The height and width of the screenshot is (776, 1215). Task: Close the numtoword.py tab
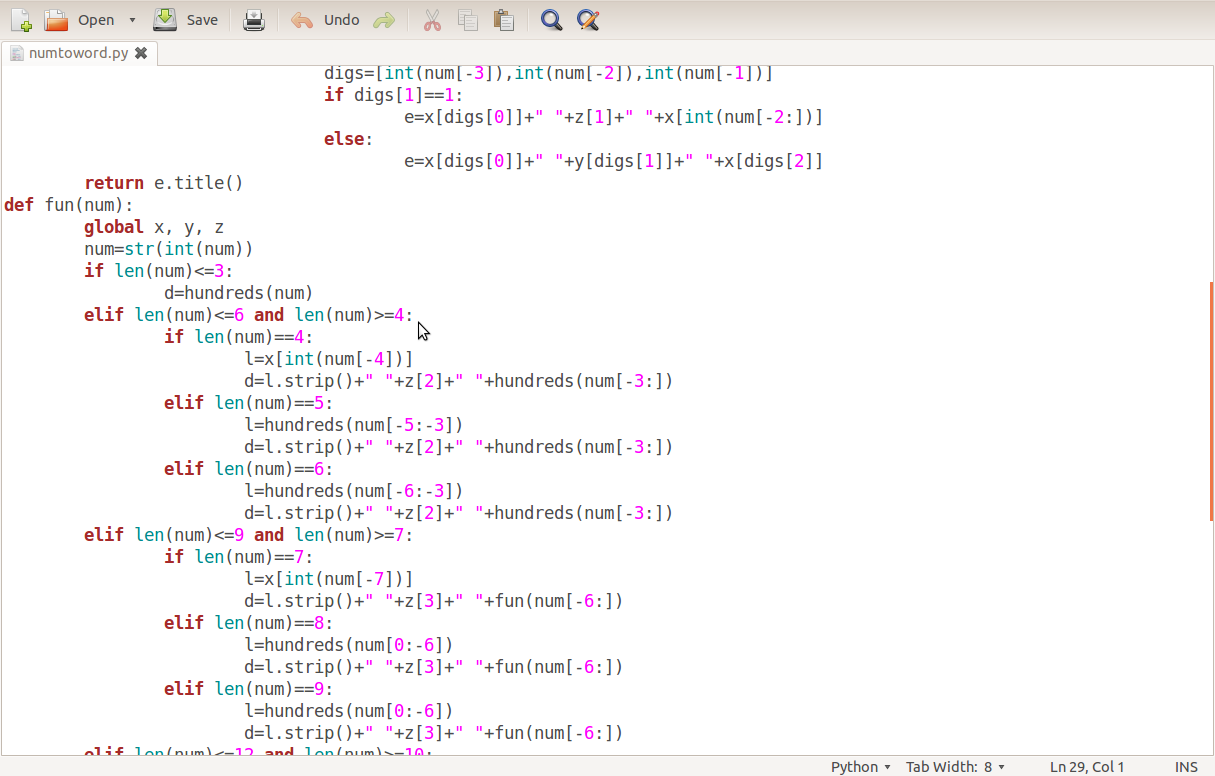(x=139, y=54)
